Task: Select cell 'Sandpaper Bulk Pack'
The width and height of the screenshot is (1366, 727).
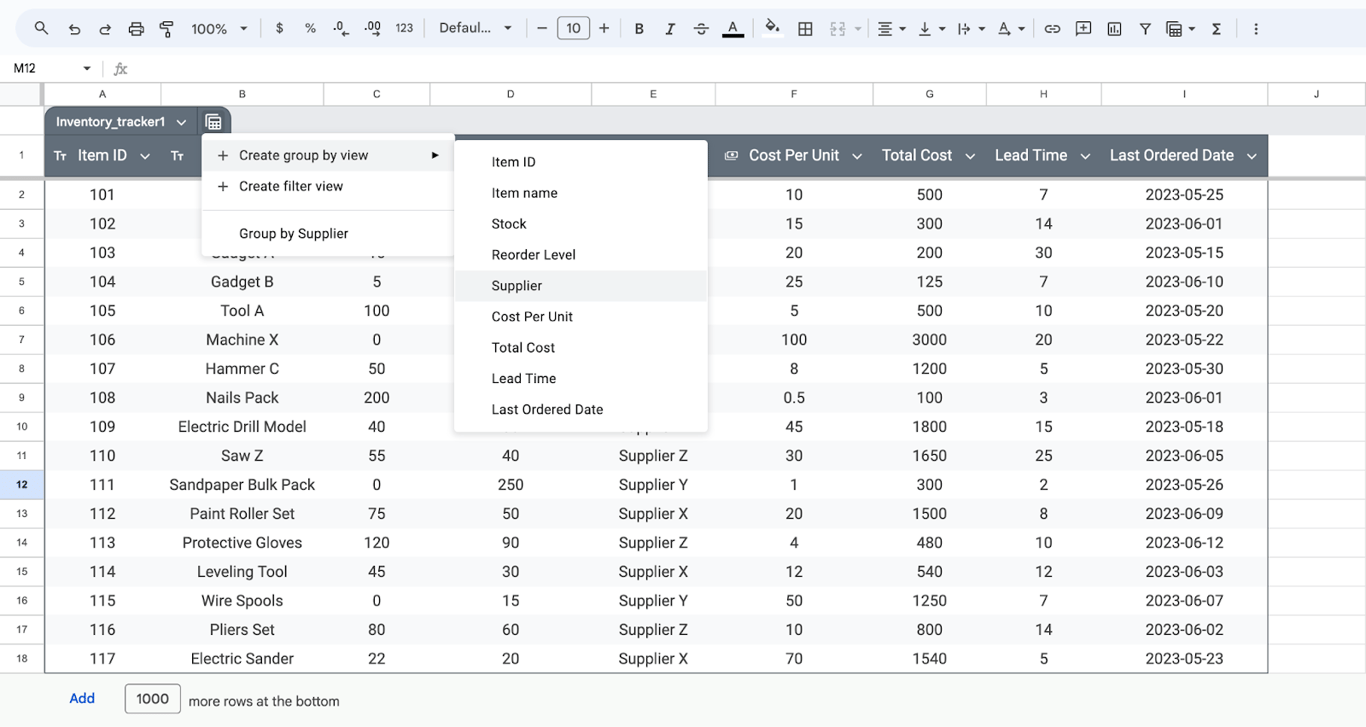Action: tap(242, 485)
